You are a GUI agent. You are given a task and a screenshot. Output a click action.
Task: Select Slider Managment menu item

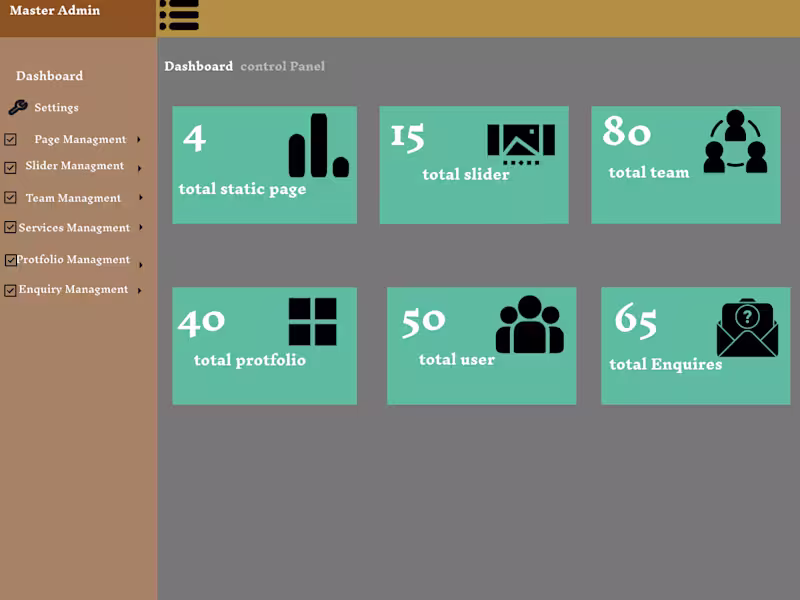(x=74, y=166)
